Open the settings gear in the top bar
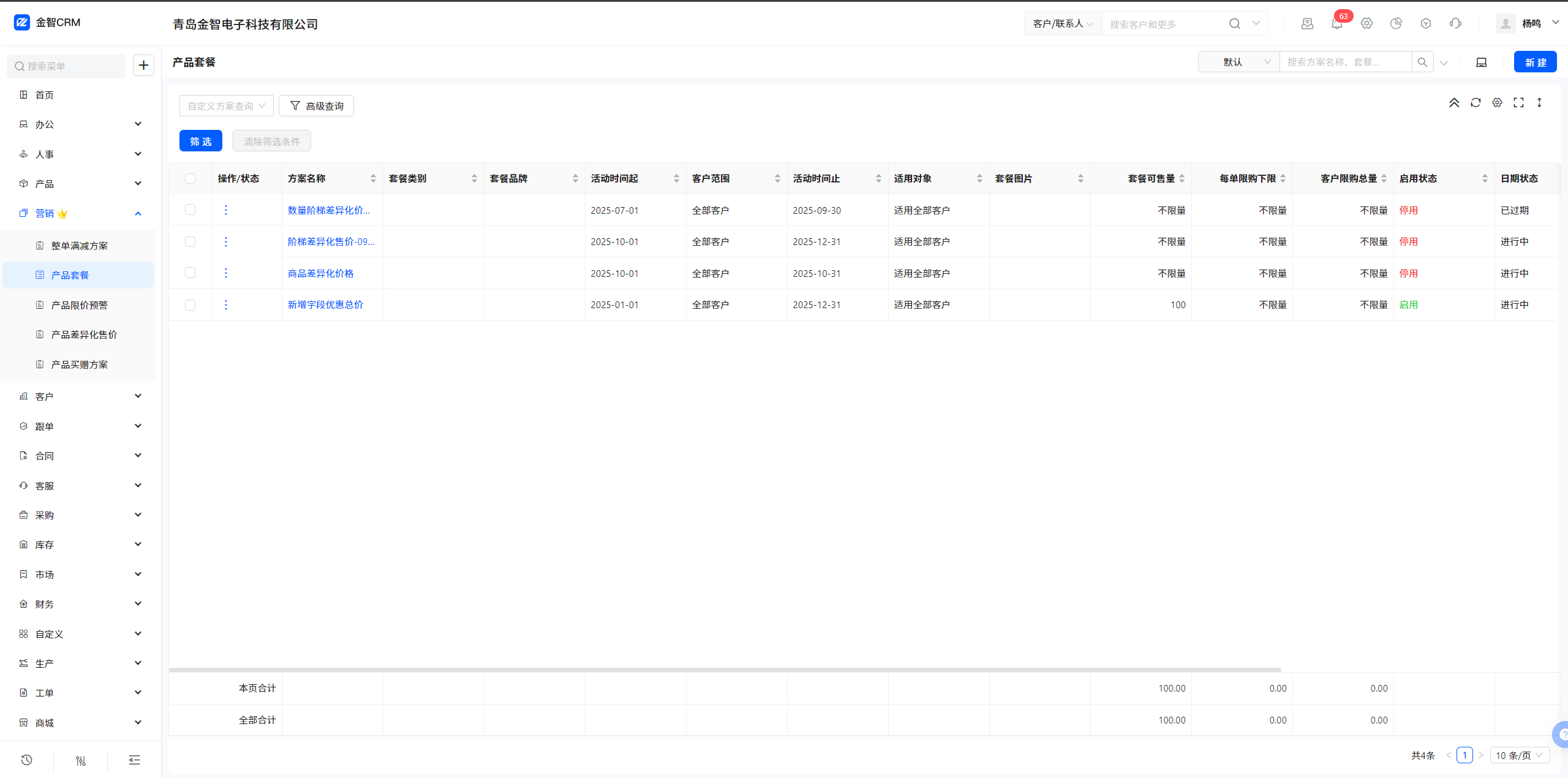Viewport: 1568px width, 778px height. coord(1366,24)
